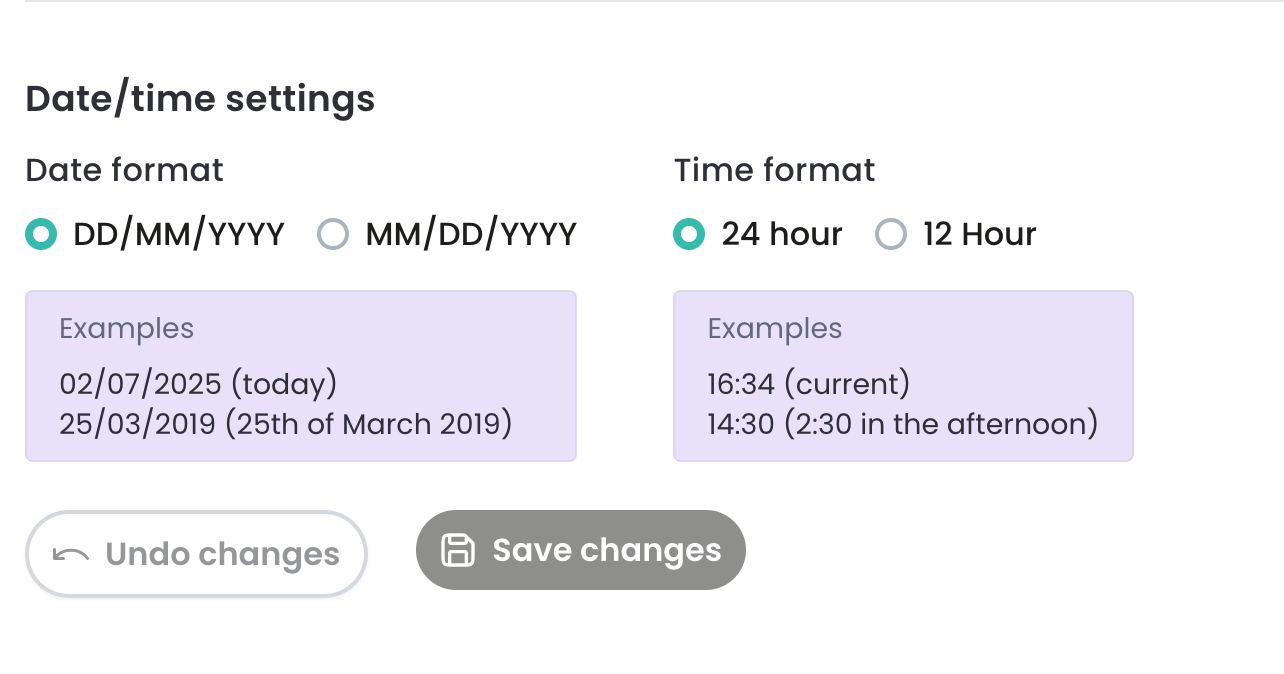Viewport: 1284px width, 674px height.
Task: Click the 25/03/2019 example date line
Action: click(x=286, y=424)
